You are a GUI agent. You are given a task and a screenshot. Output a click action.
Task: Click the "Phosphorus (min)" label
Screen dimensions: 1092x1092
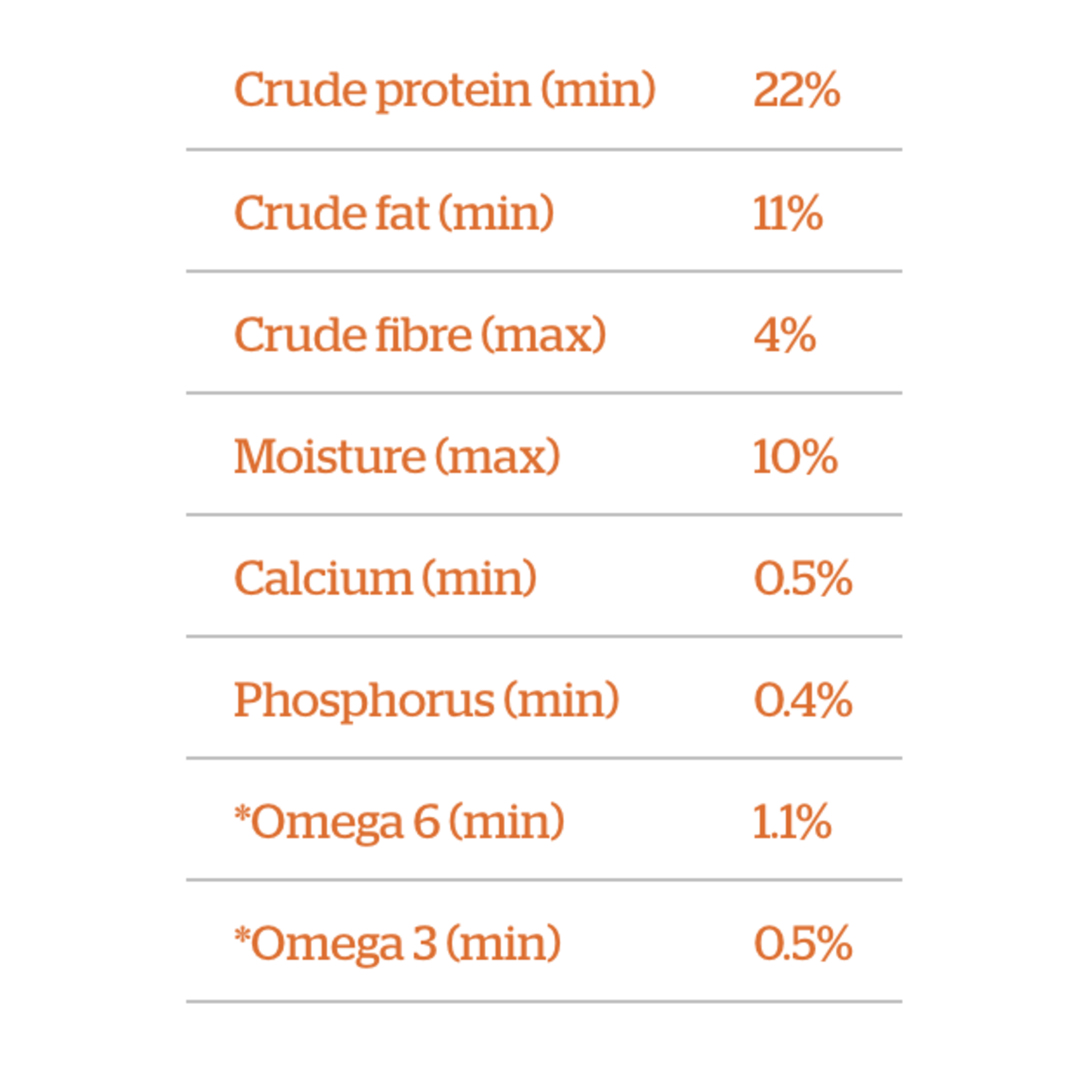(x=426, y=700)
